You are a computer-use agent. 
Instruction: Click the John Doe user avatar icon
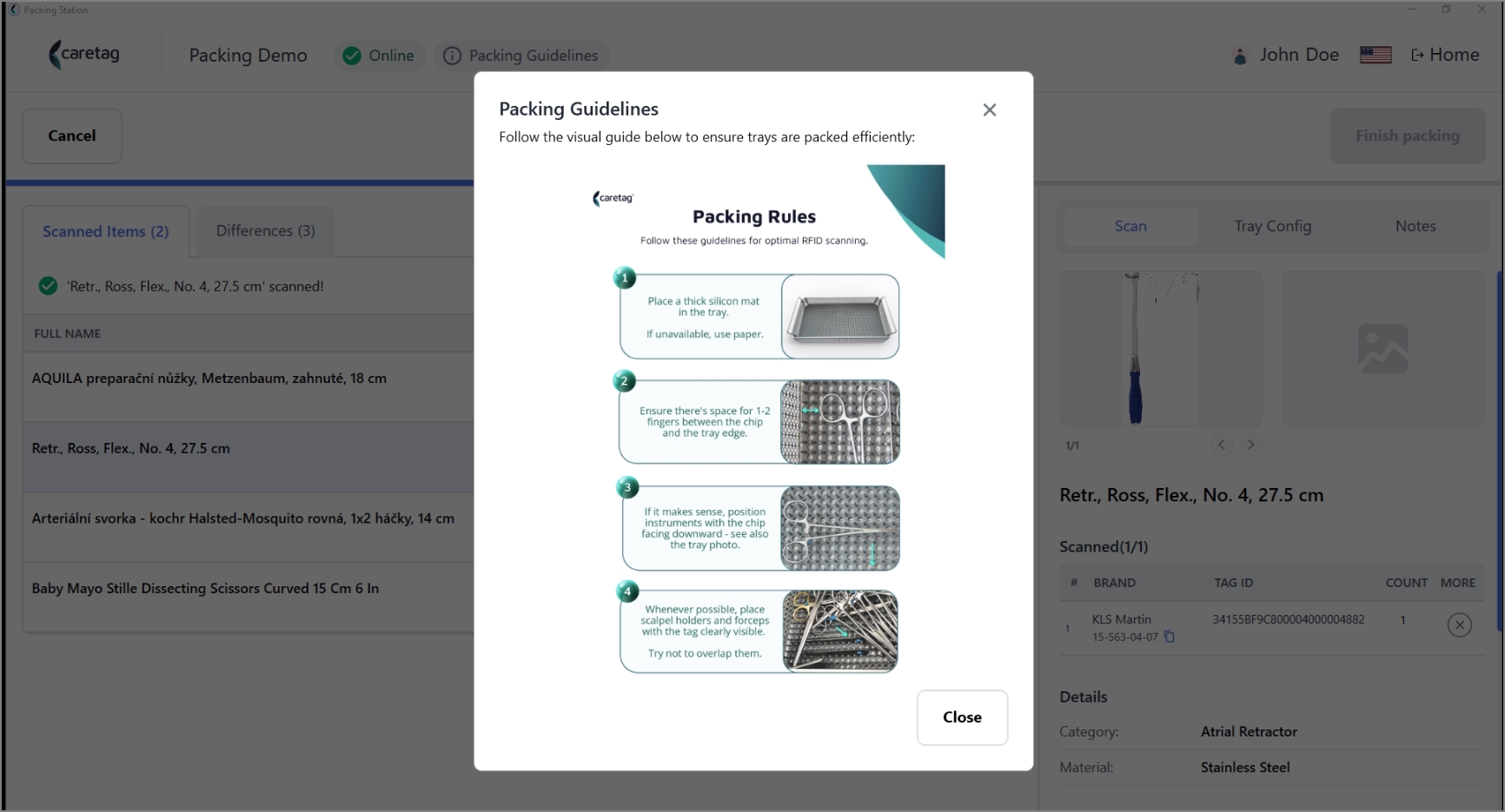coord(1240,56)
